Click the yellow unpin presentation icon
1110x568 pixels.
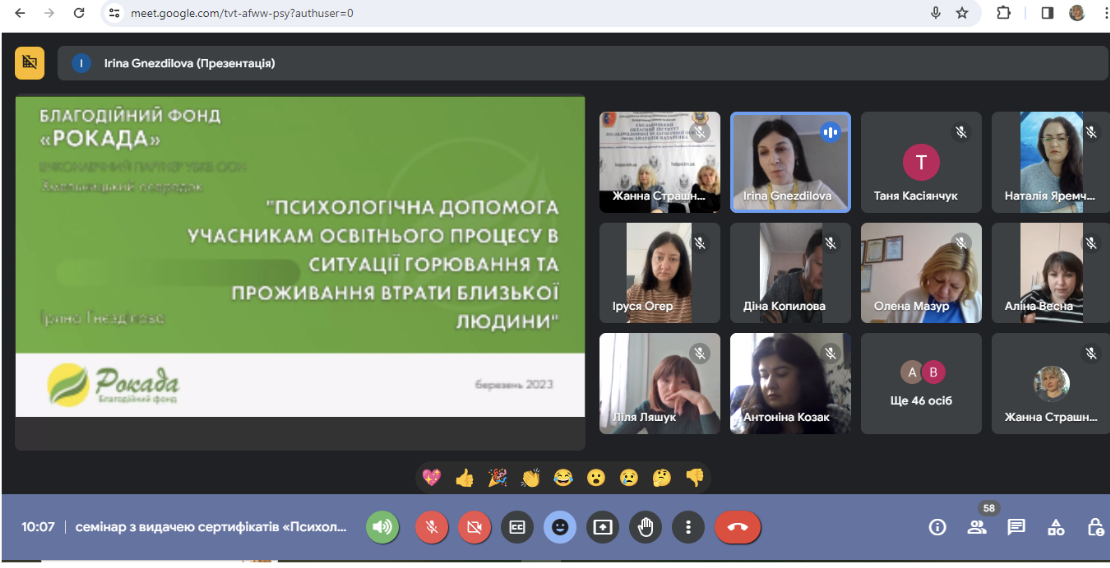point(30,62)
